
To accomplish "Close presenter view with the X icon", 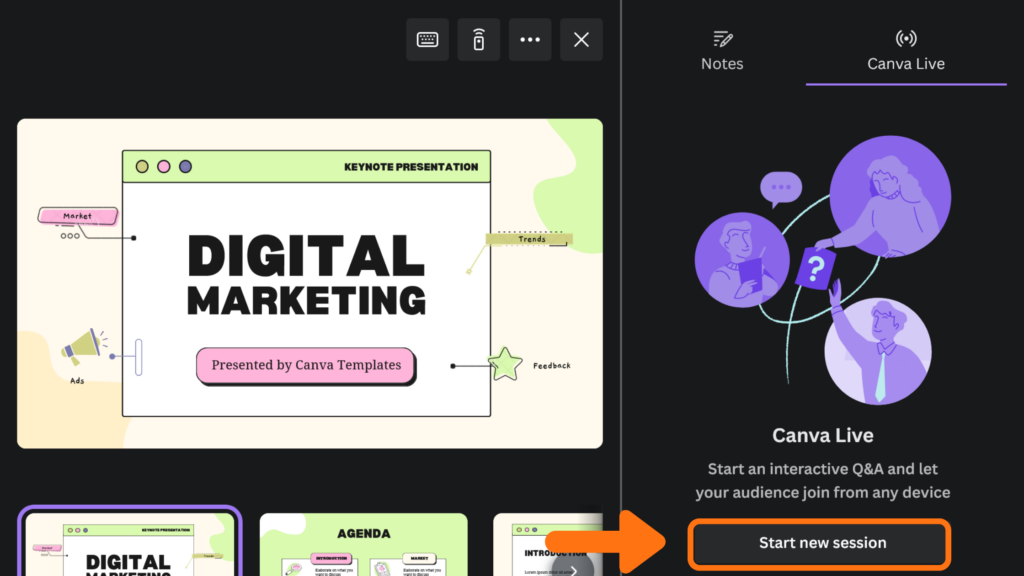I will (581, 40).
